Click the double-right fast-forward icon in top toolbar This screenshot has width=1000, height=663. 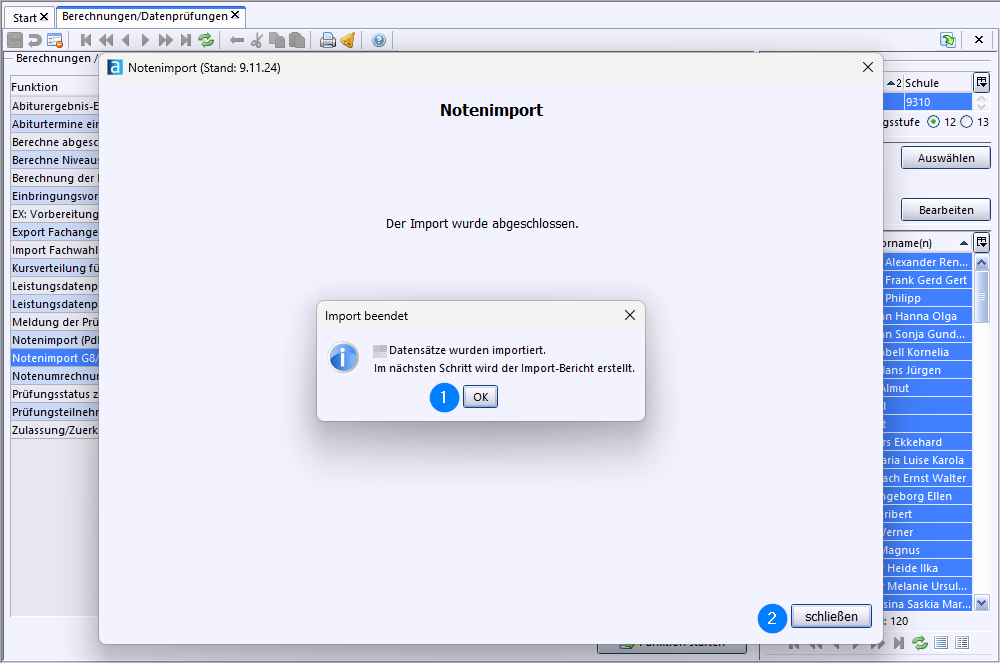pyautogui.click(x=166, y=40)
